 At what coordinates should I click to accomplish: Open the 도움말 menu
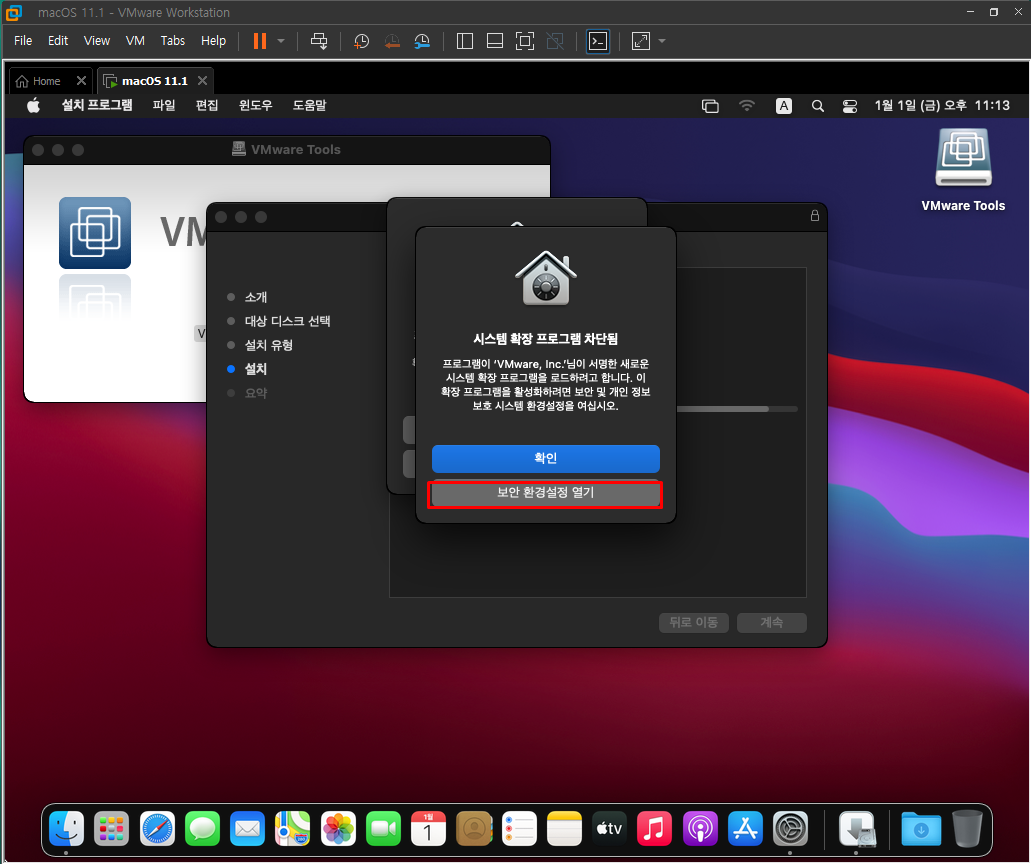309,105
